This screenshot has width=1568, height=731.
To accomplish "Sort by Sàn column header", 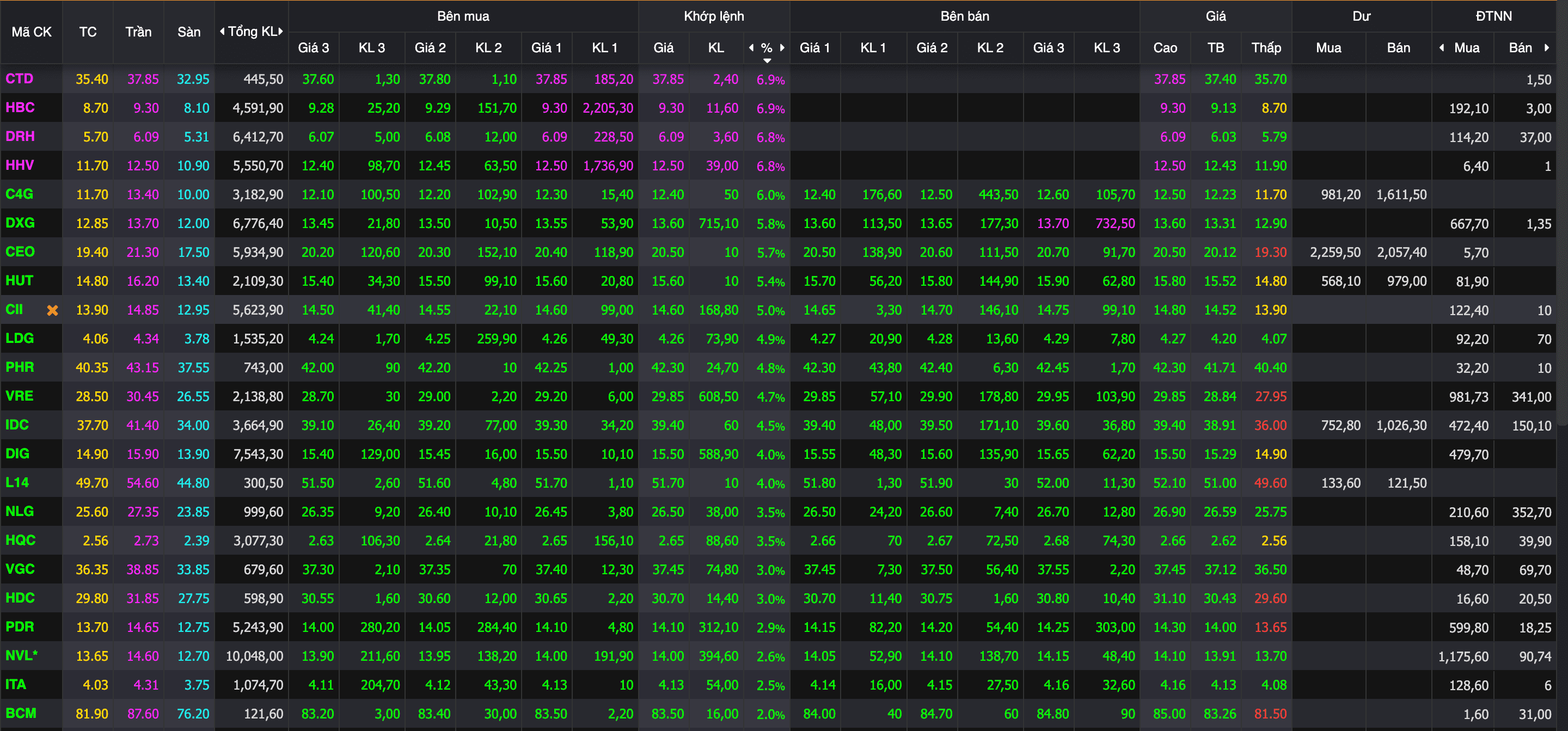I will [189, 32].
